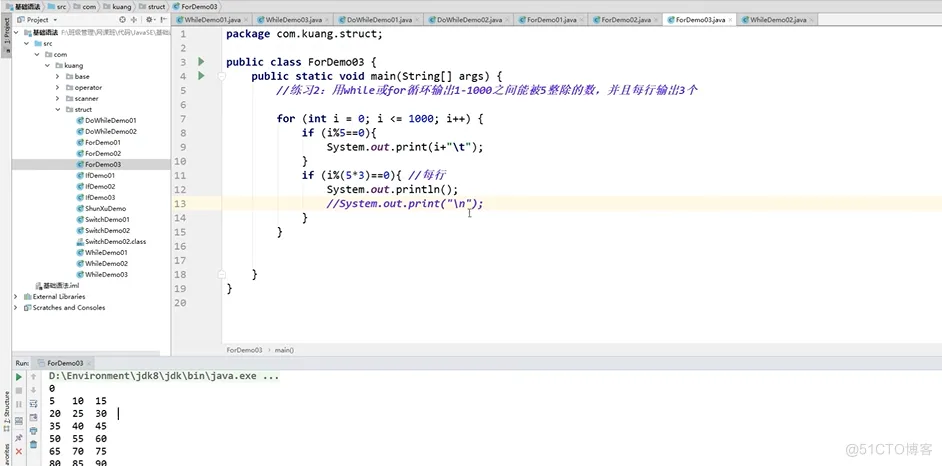Click fold end marker at line 18
This screenshot has height=466, width=942.
222,274
